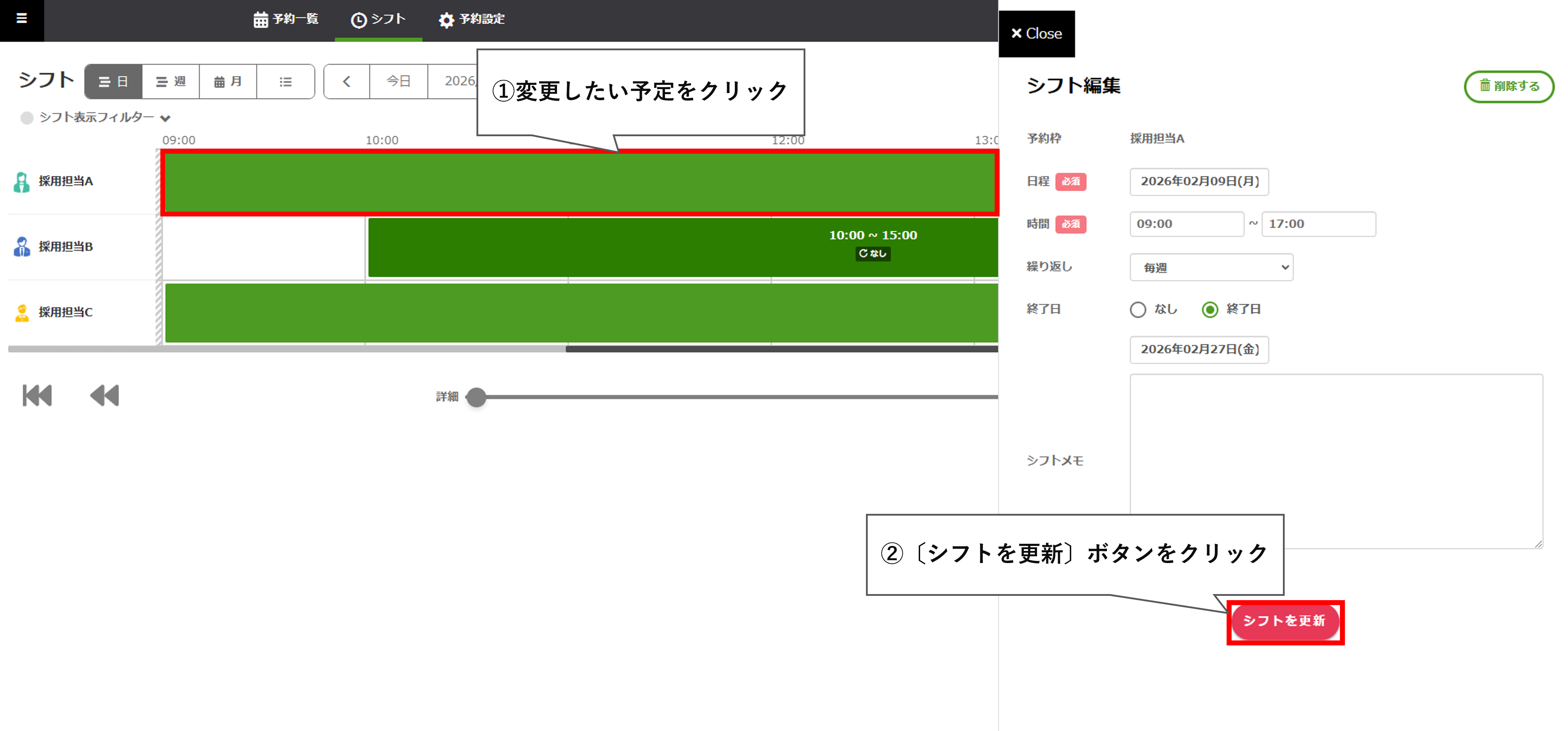
Task: Click the rewind double-arrow icon
Action: 105,396
